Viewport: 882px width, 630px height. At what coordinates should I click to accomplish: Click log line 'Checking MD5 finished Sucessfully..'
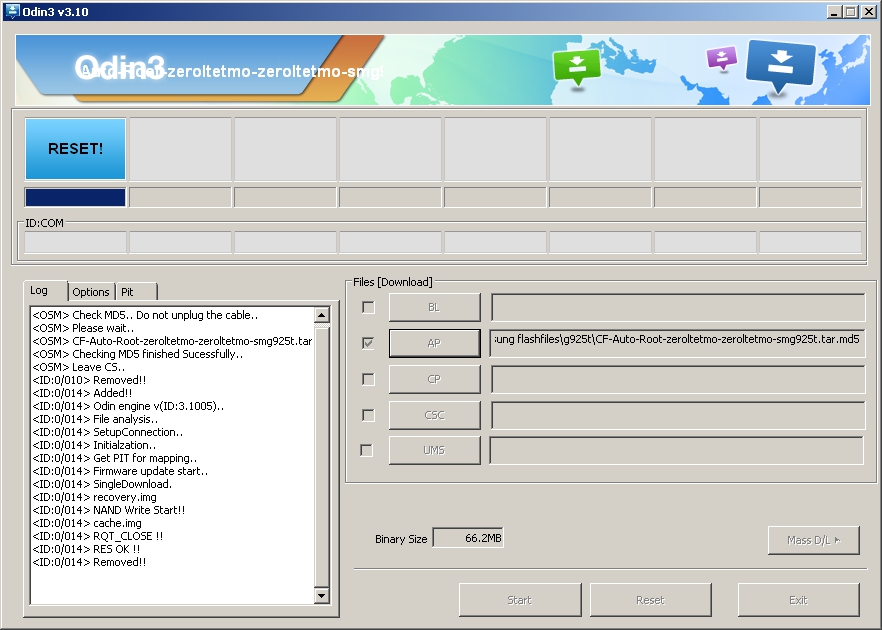[x=138, y=354]
